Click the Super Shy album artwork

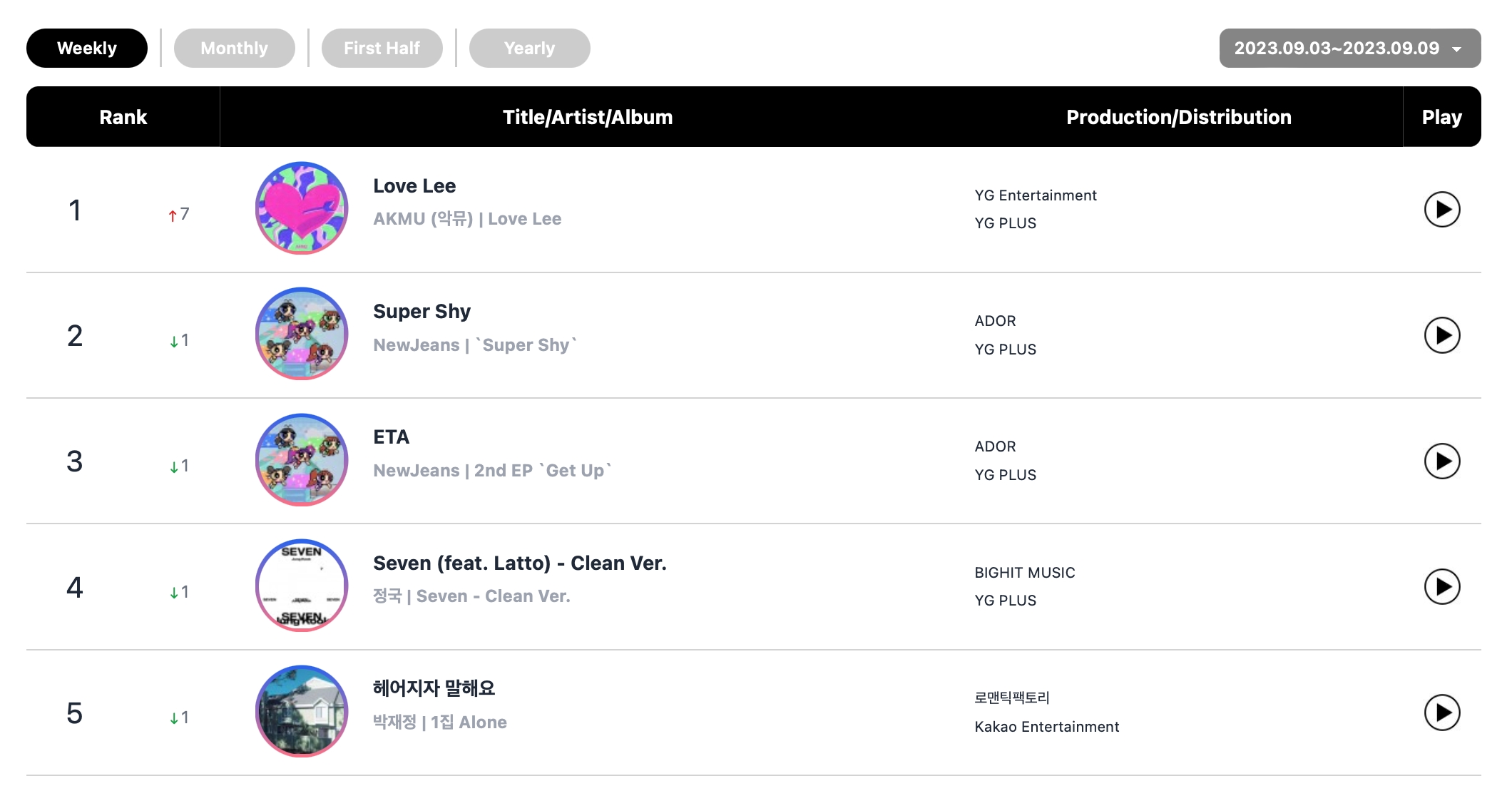coord(302,334)
